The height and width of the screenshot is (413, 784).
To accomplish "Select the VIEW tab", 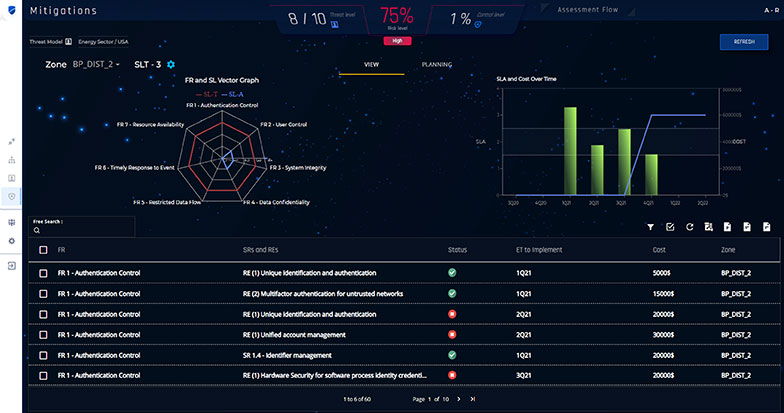I will (370, 64).
